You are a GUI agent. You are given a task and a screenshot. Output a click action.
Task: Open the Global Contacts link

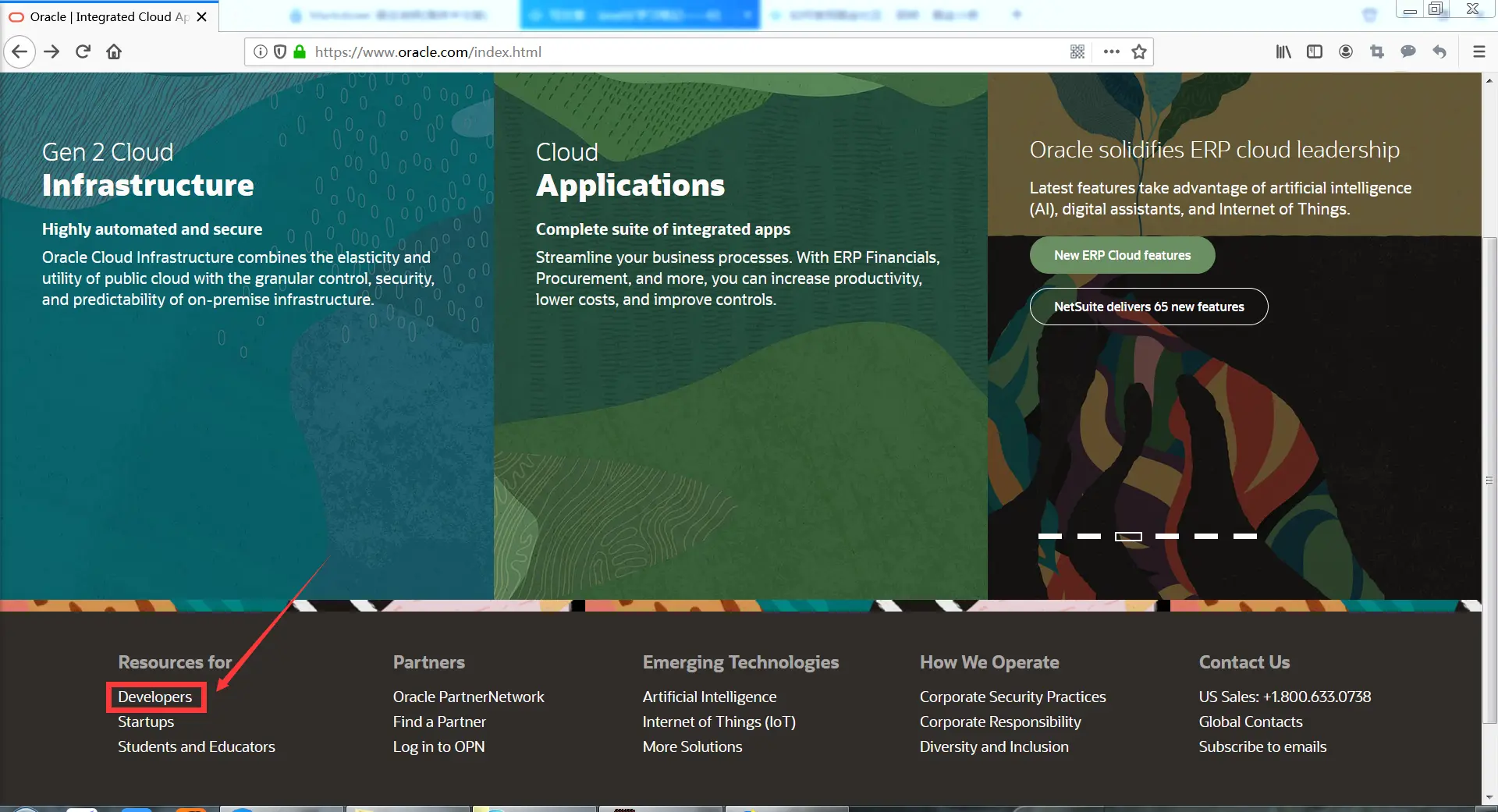click(1251, 722)
